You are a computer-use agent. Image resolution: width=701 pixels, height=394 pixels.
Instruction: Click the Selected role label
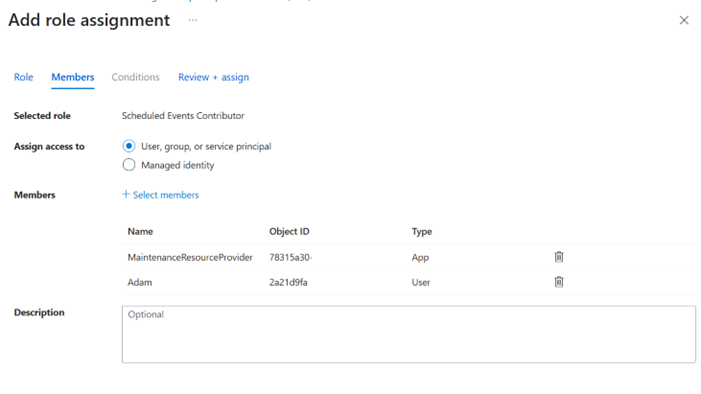click(x=42, y=116)
